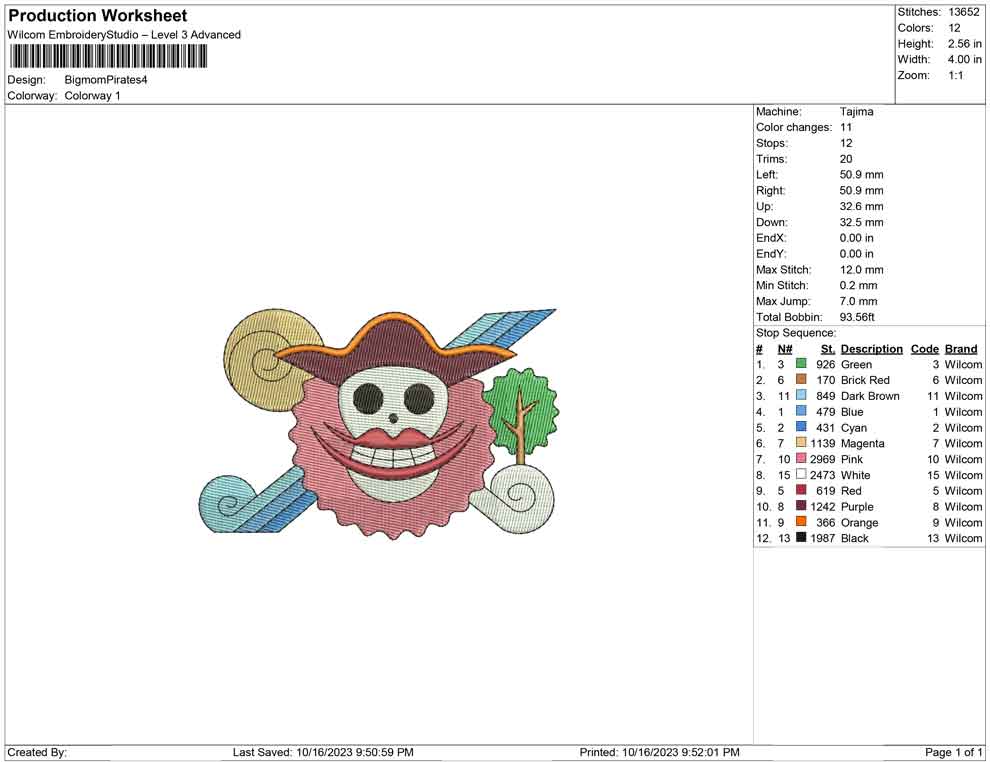
Task: Click the Stitches value '13652'
Action: [963, 12]
